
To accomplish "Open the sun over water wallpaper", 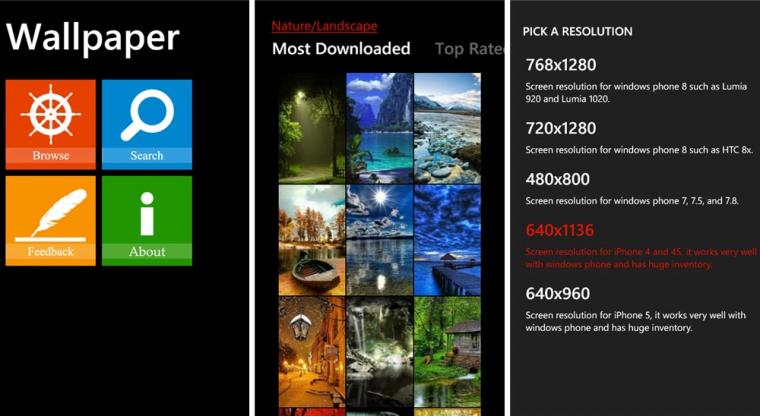I will tap(380, 240).
